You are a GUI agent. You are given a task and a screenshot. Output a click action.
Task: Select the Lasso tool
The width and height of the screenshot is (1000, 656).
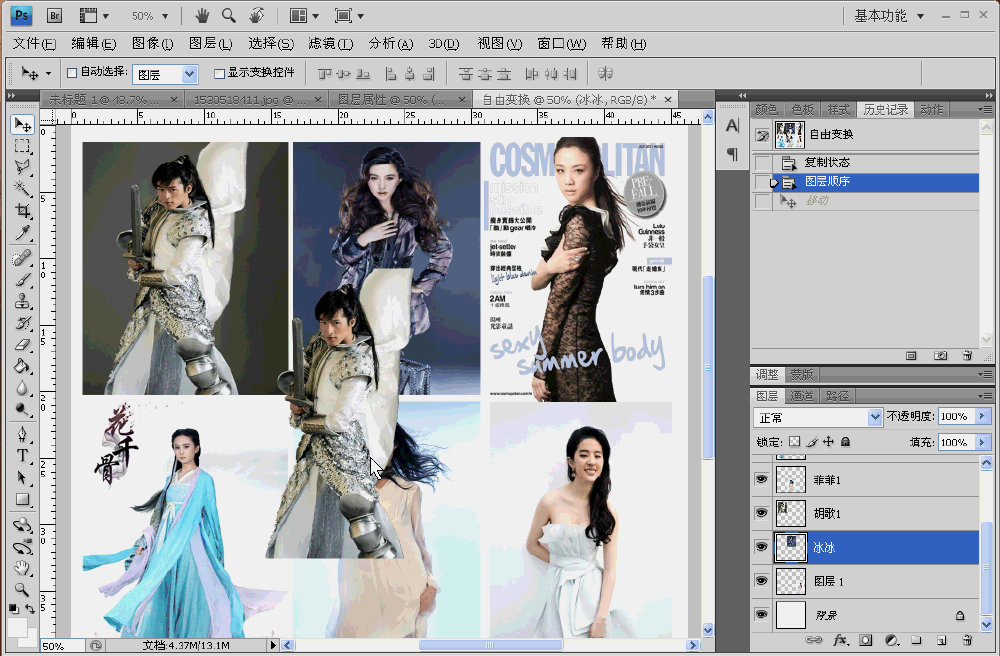(22, 167)
